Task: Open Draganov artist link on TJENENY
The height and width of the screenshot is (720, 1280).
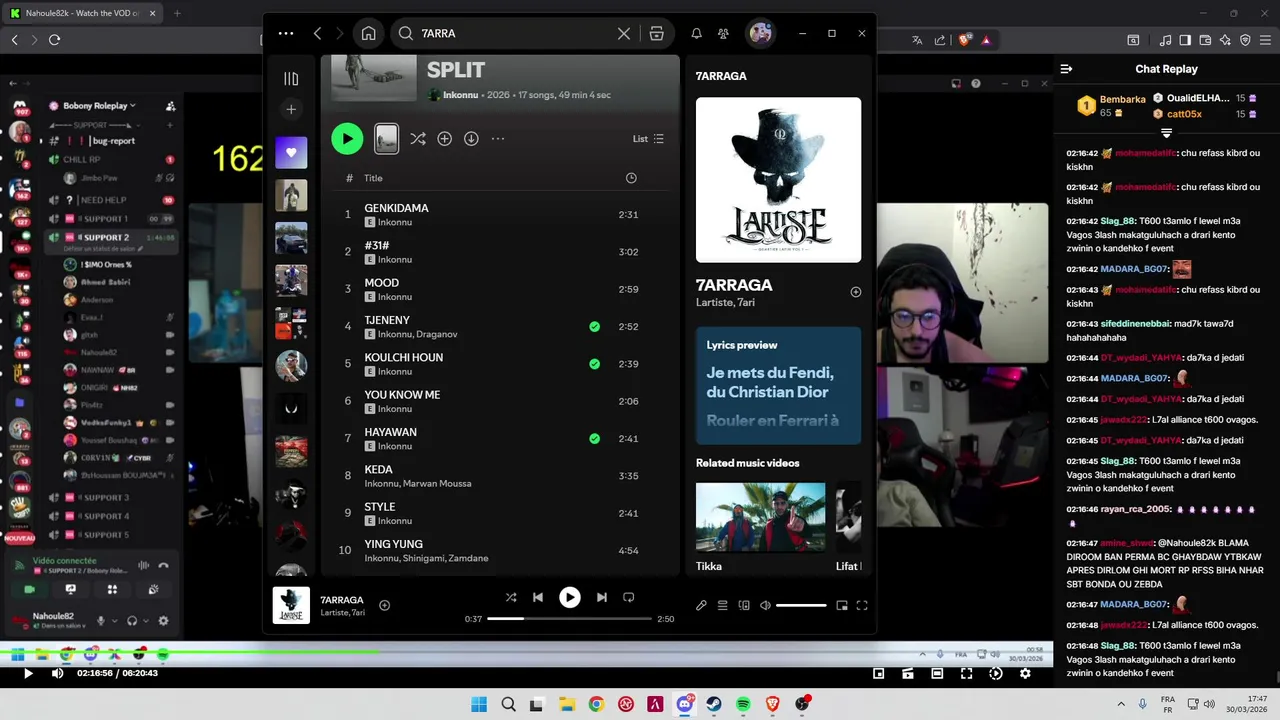Action: tap(437, 334)
